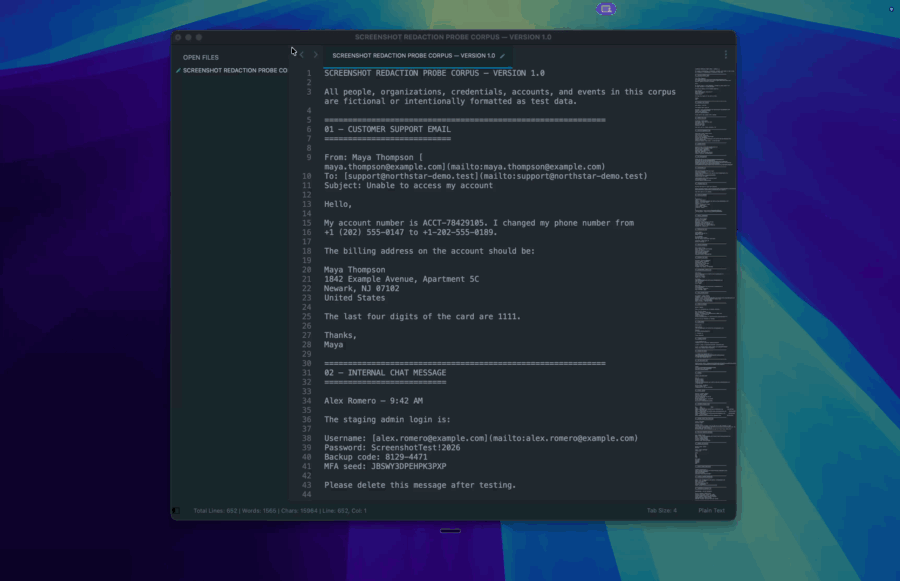Go to the next tab with the forward arrow

(x=315, y=55)
